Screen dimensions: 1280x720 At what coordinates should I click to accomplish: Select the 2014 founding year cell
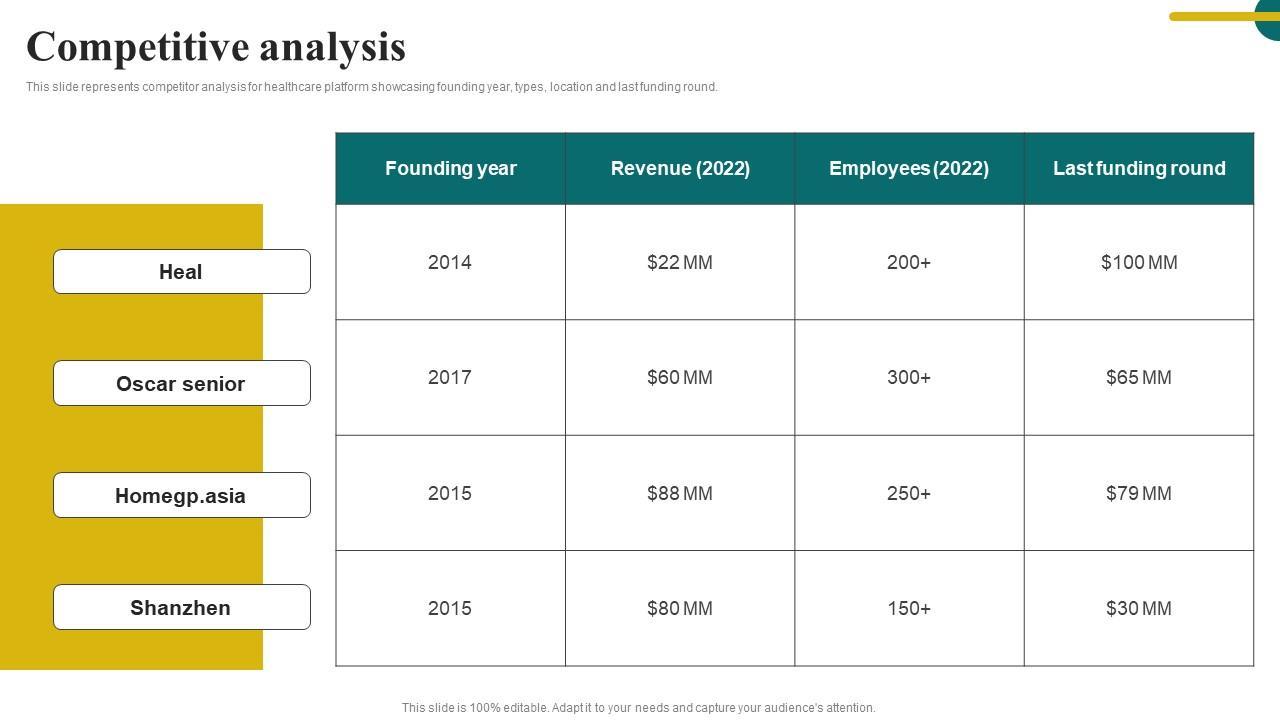pyautogui.click(x=450, y=262)
